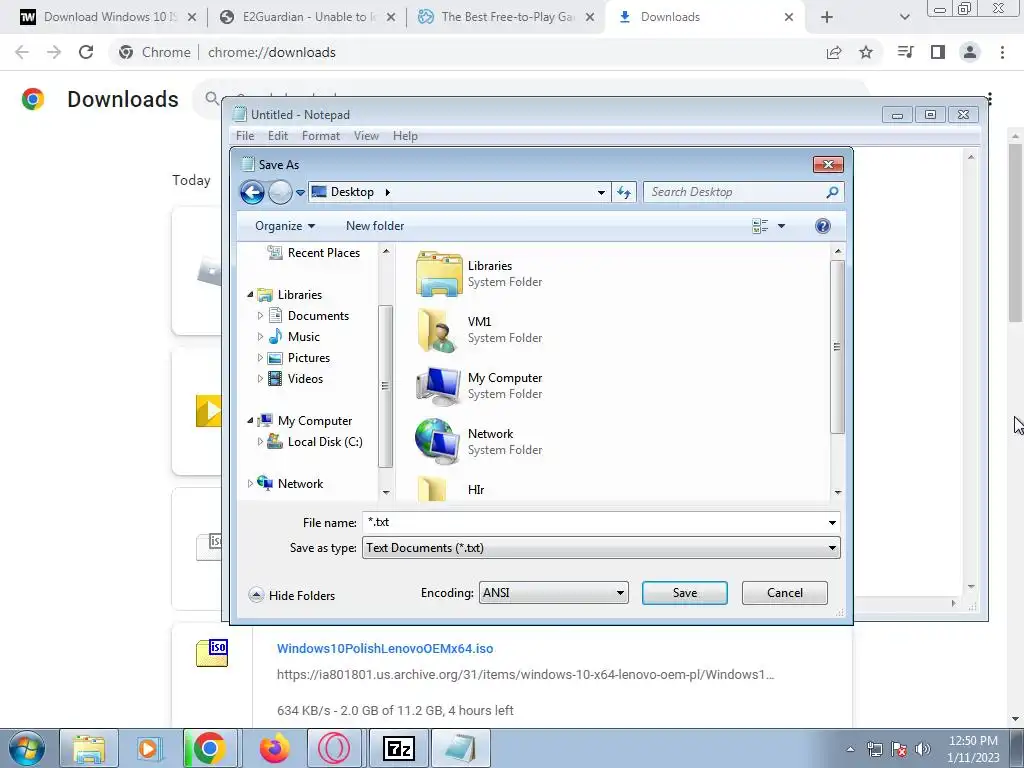This screenshot has width=1024, height=768.
Task: Go back using the Save As back arrow
Action: point(252,192)
